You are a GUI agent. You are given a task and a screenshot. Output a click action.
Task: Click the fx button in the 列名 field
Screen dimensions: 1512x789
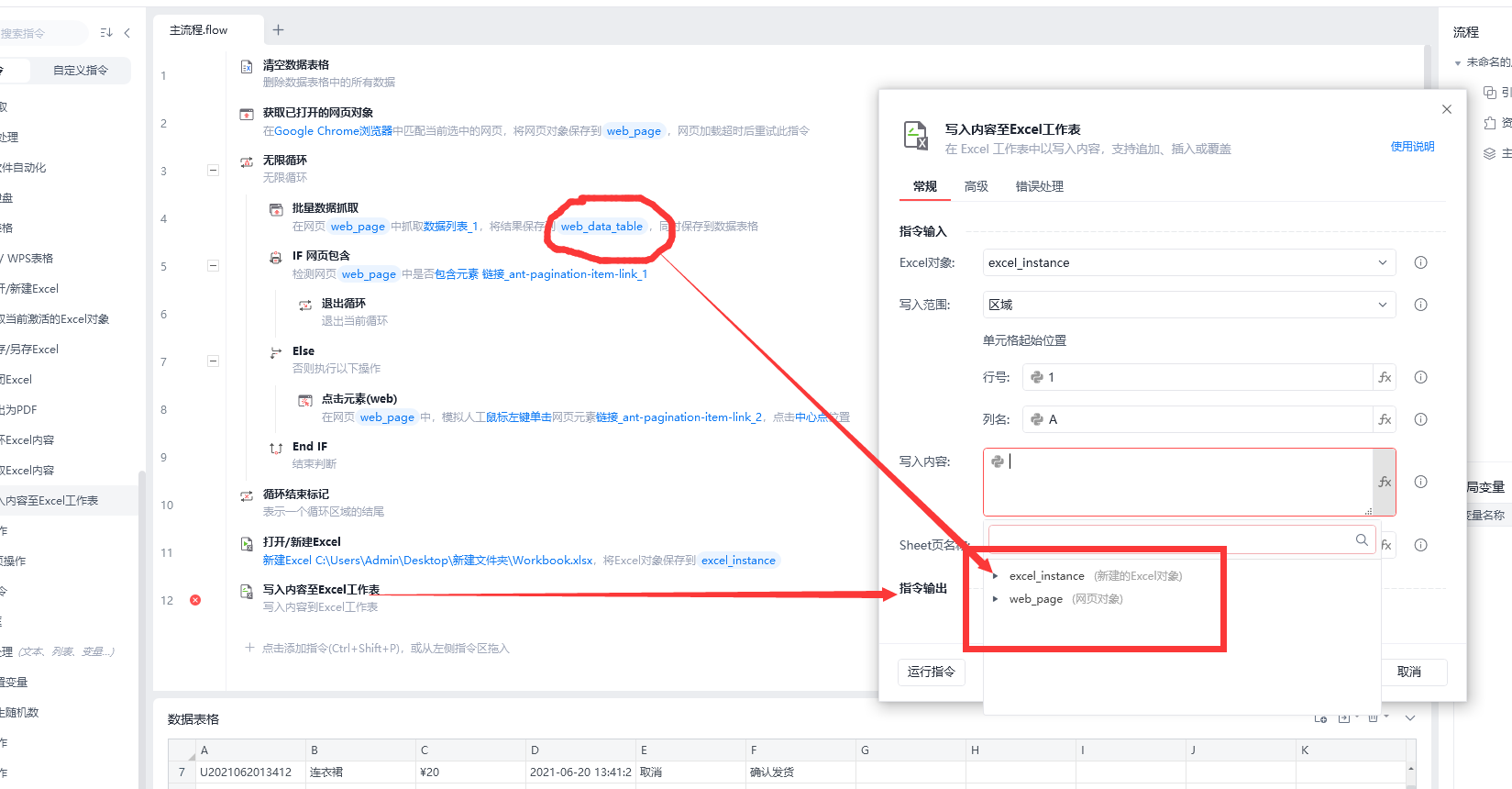[x=1385, y=419]
